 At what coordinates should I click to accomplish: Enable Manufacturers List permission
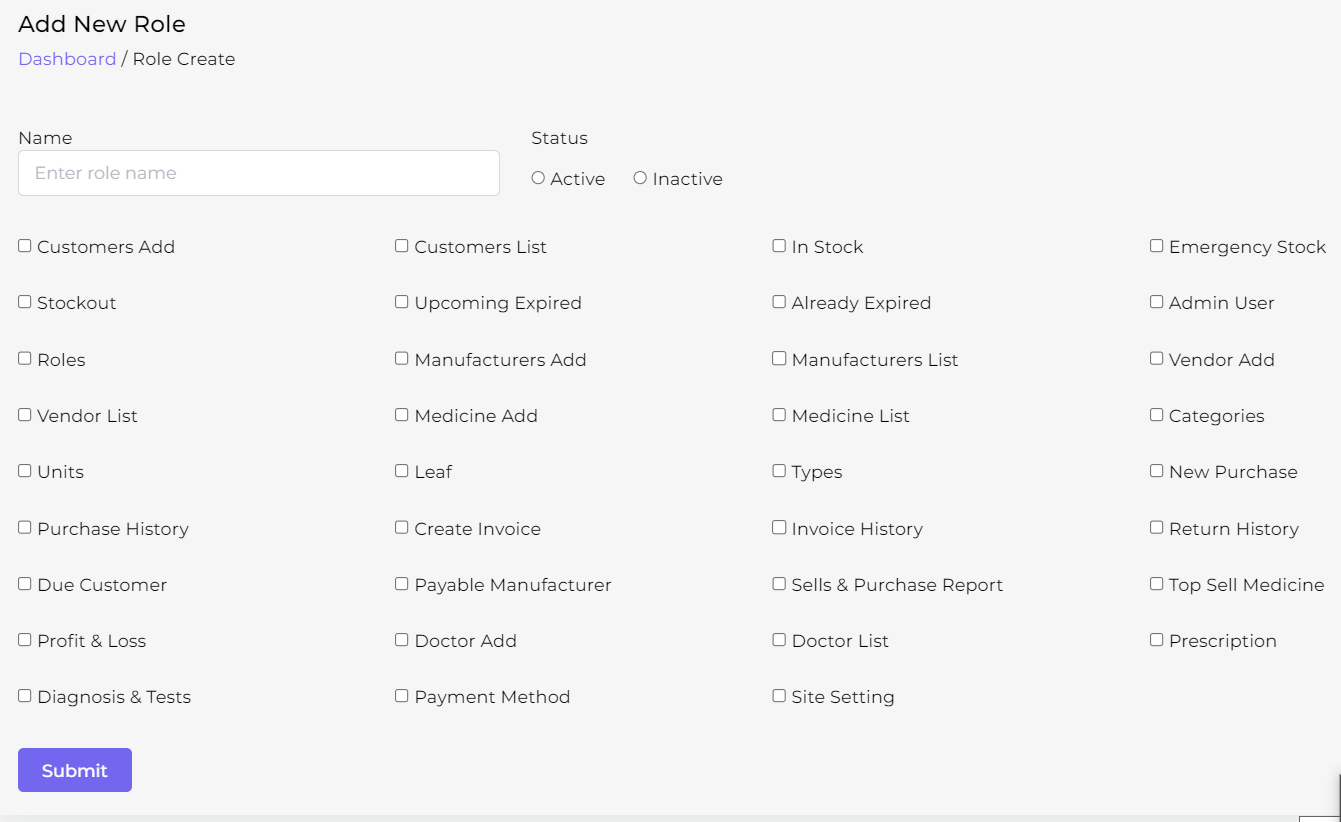pos(779,359)
